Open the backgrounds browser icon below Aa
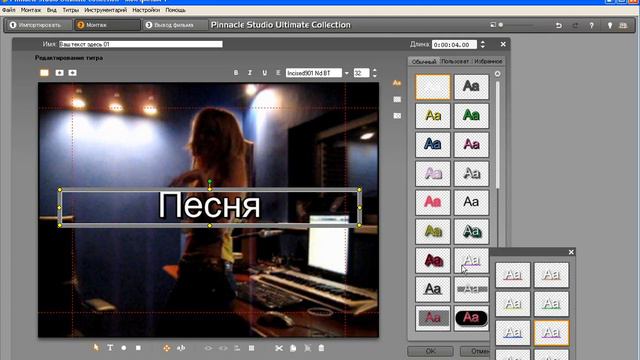640x360 pixels. 397,99
